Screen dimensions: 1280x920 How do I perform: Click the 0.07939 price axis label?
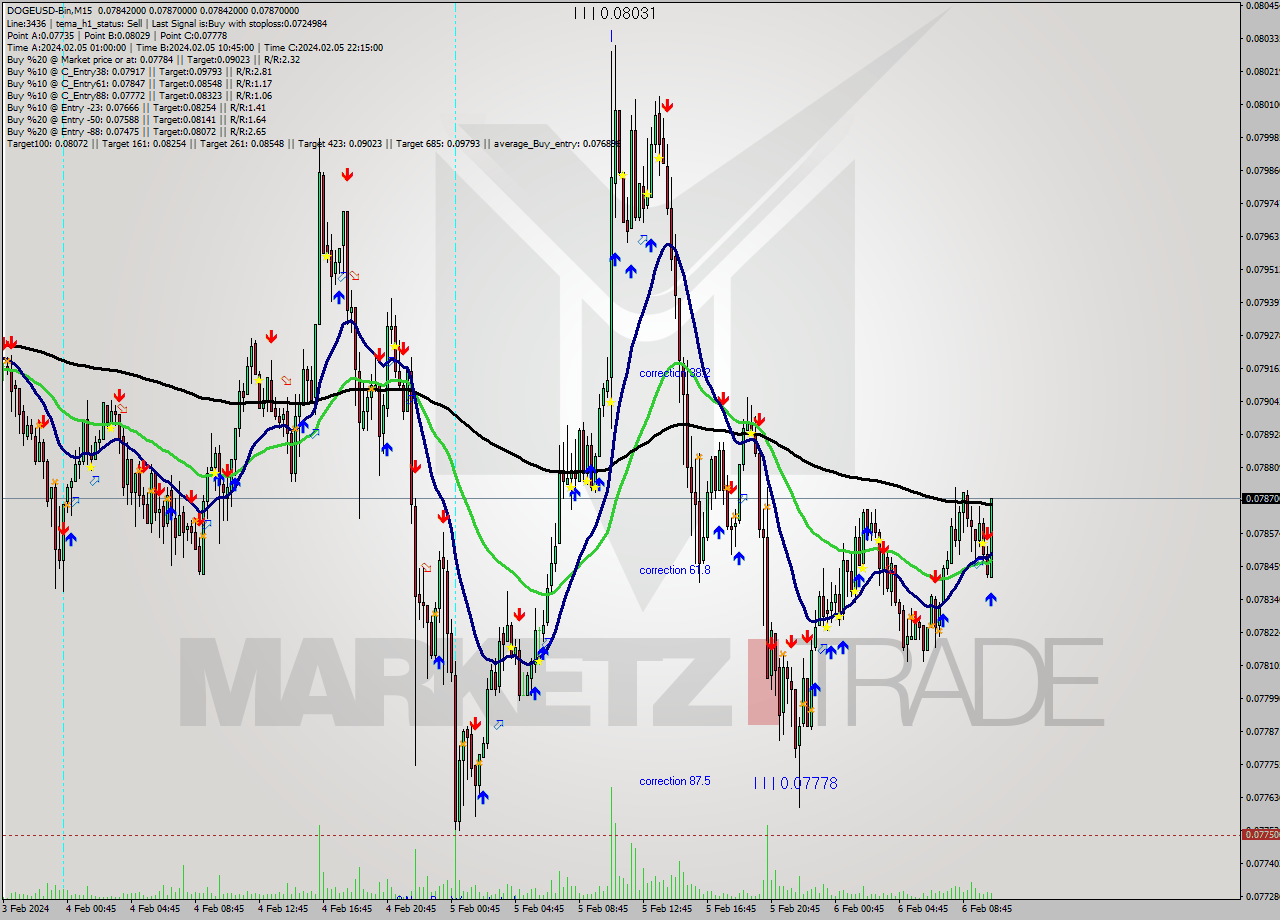tap(1261, 302)
